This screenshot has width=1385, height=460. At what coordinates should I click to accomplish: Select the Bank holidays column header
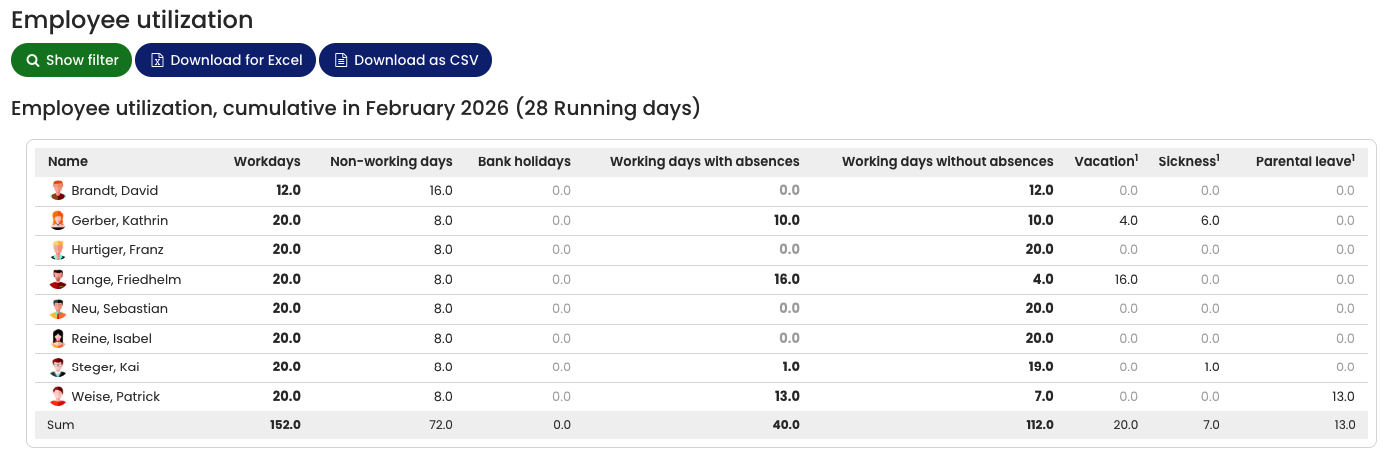524,162
